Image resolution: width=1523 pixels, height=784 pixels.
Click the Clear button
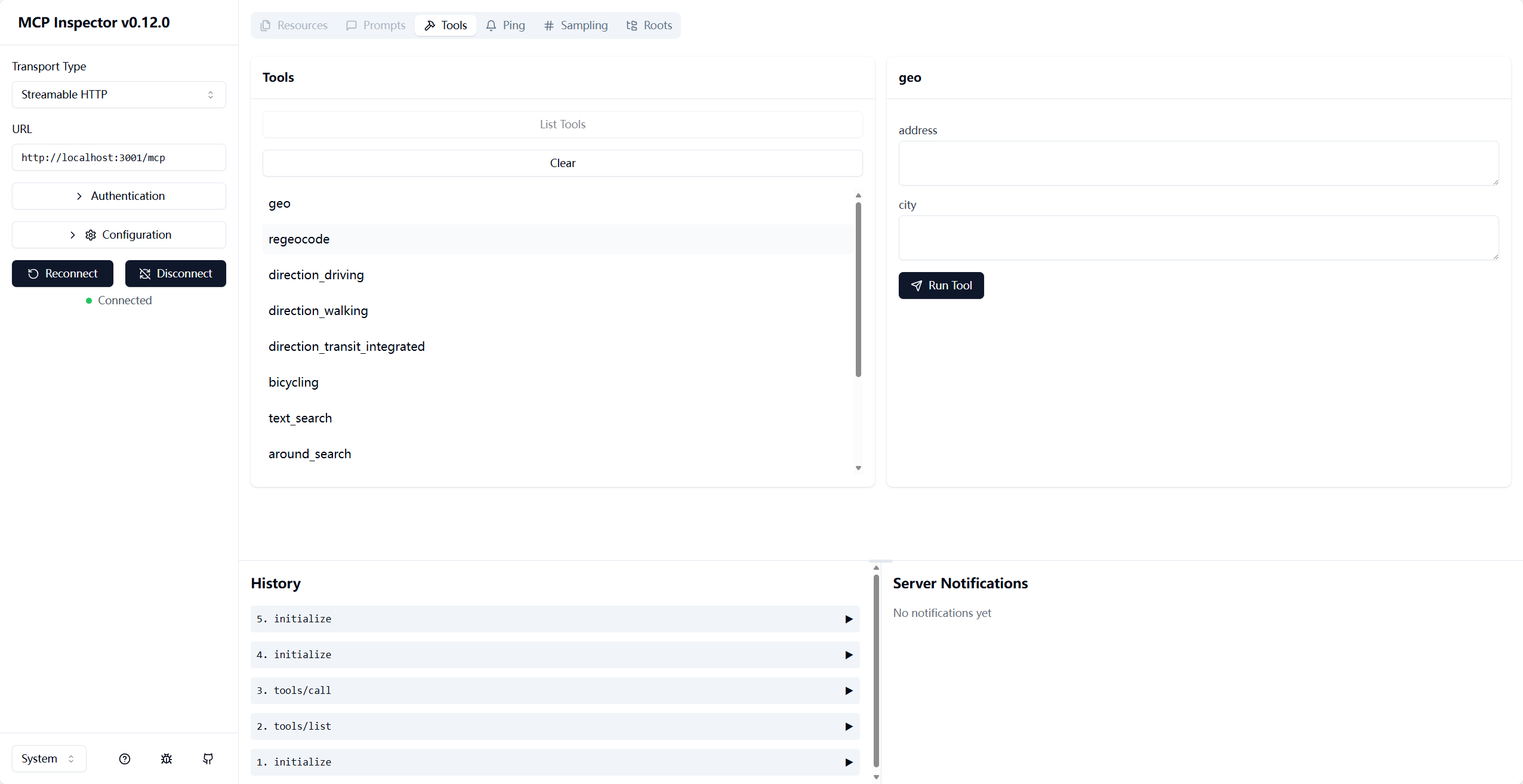(x=562, y=163)
